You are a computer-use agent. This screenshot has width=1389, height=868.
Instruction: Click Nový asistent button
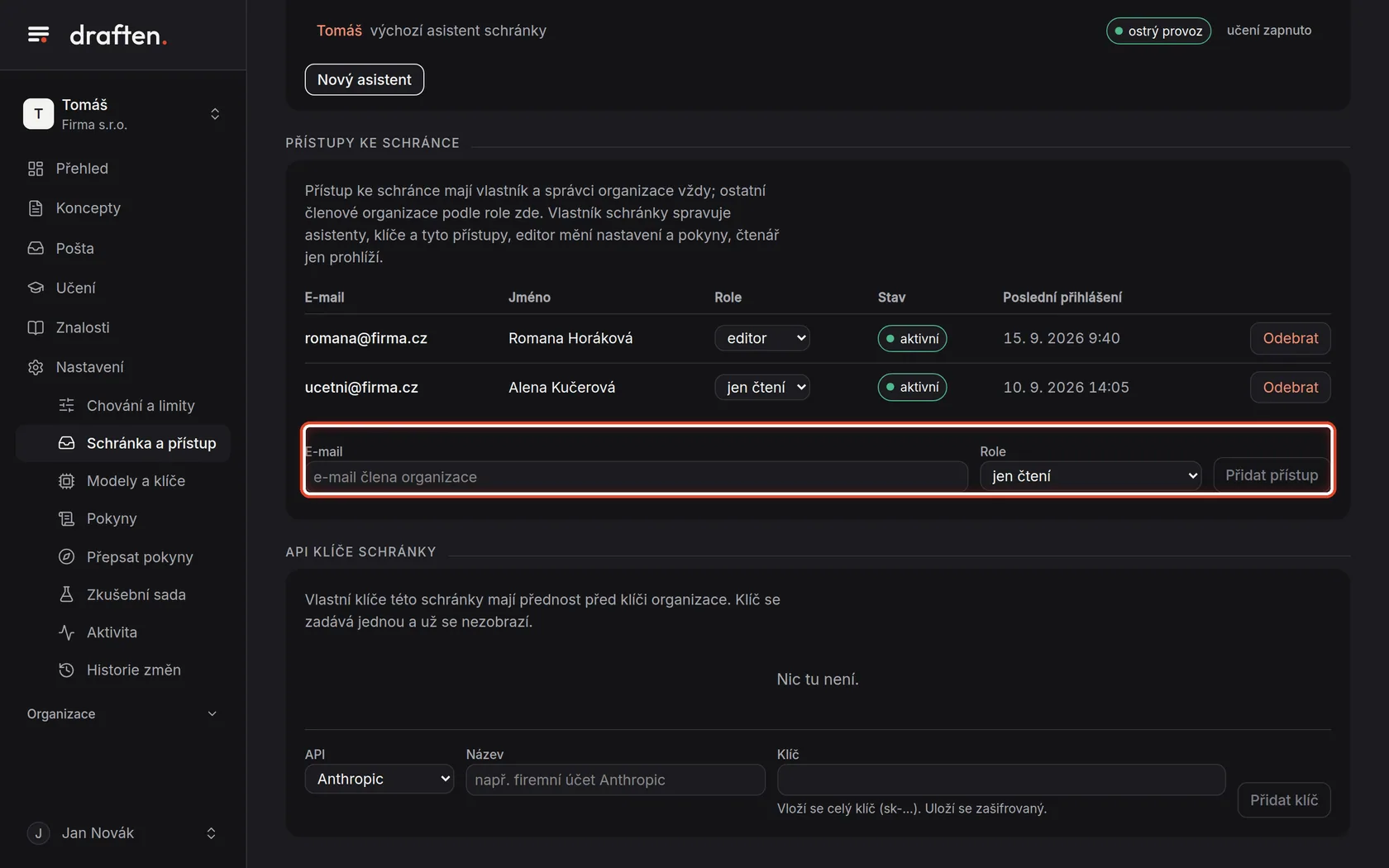[364, 79]
